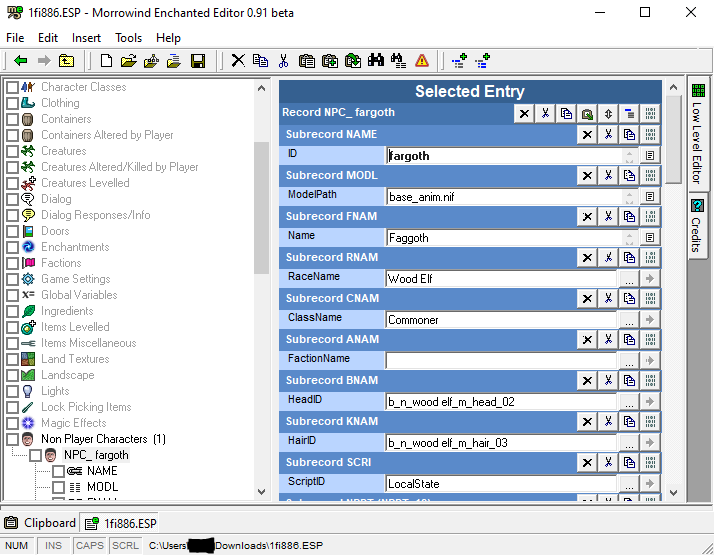Select the MODL tree item
The image size is (714, 555).
click(102, 487)
